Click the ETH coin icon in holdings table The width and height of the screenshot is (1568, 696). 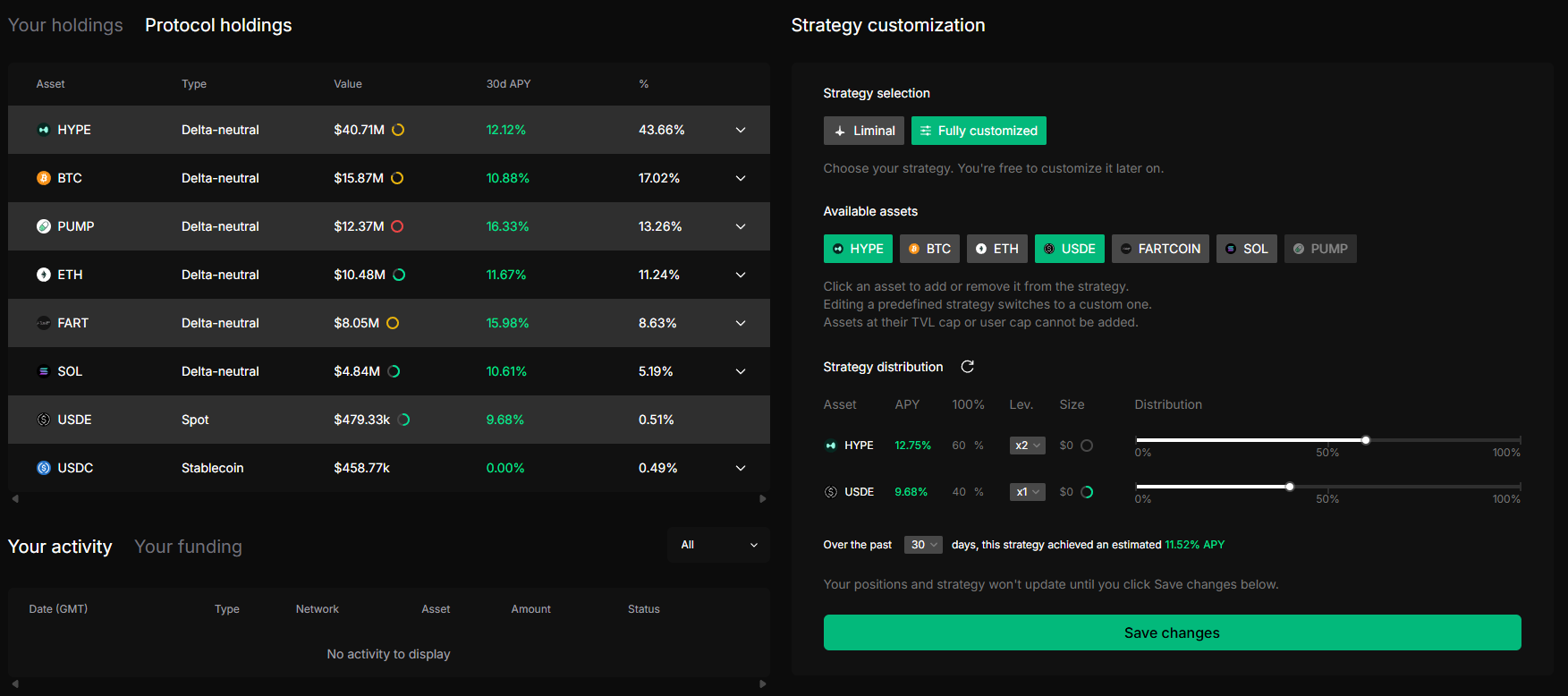pos(43,275)
